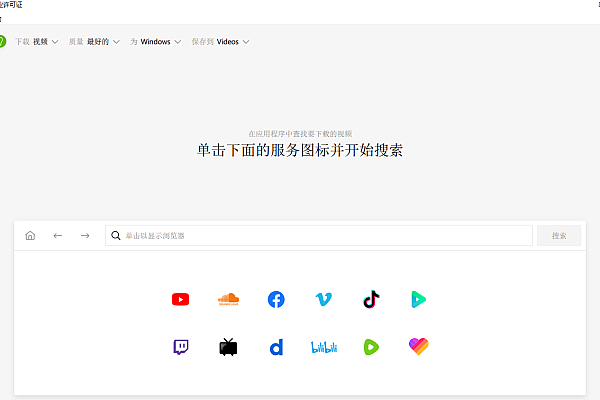Screen dimensions: 600x400
Task: Navigate forward with right arrow
Action: 85,235
